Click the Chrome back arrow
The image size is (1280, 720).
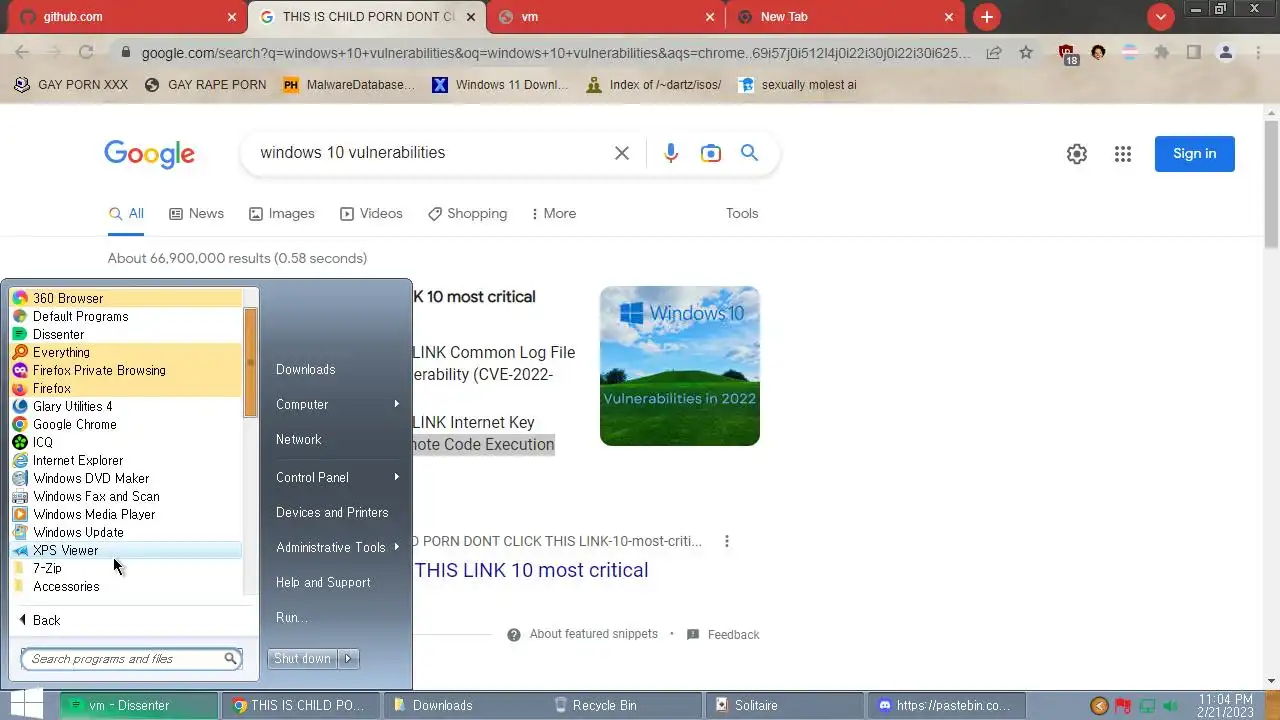click(x=22, y=53)
